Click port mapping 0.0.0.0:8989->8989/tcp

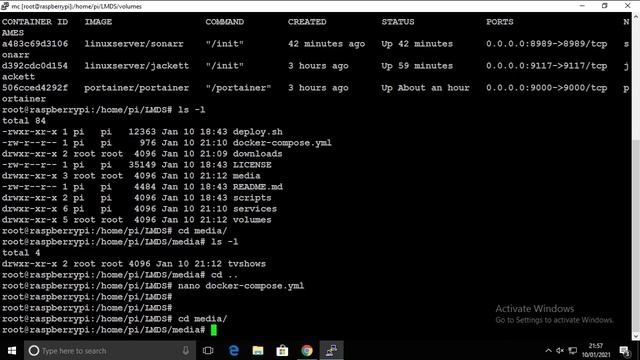pyautogui.click(x=547, y=44)
